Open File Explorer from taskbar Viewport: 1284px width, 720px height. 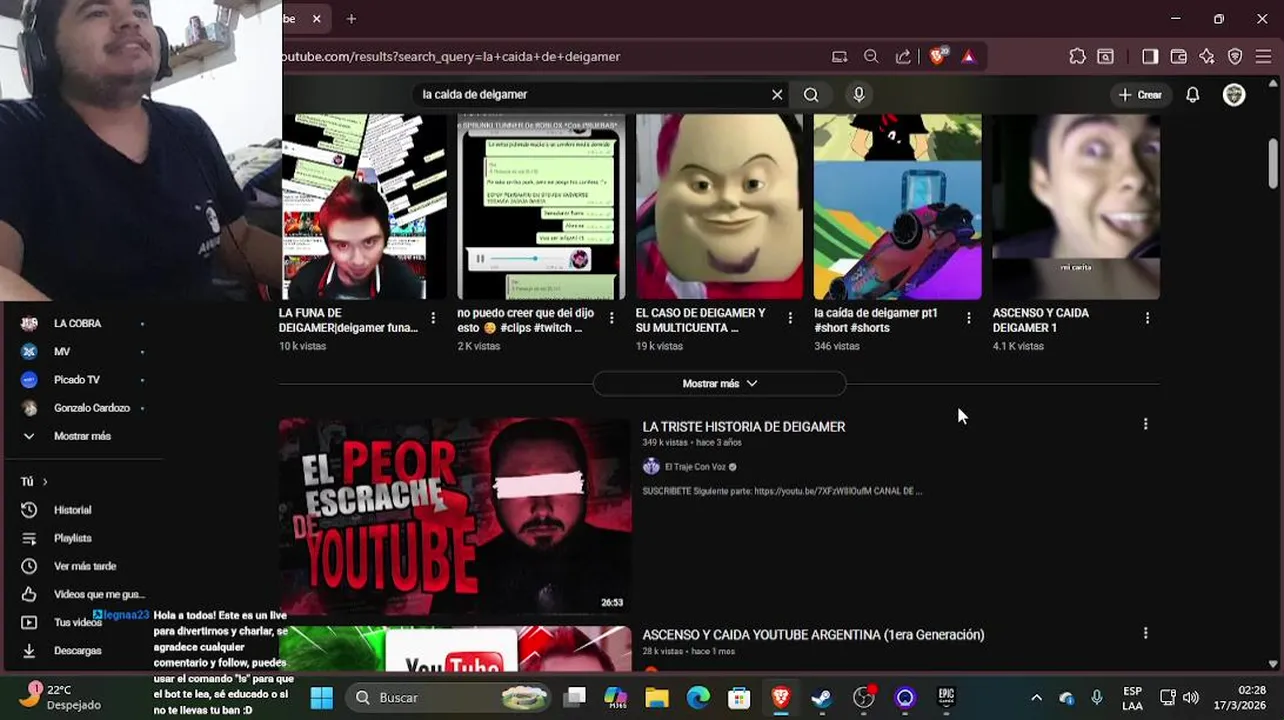[656, 697]
